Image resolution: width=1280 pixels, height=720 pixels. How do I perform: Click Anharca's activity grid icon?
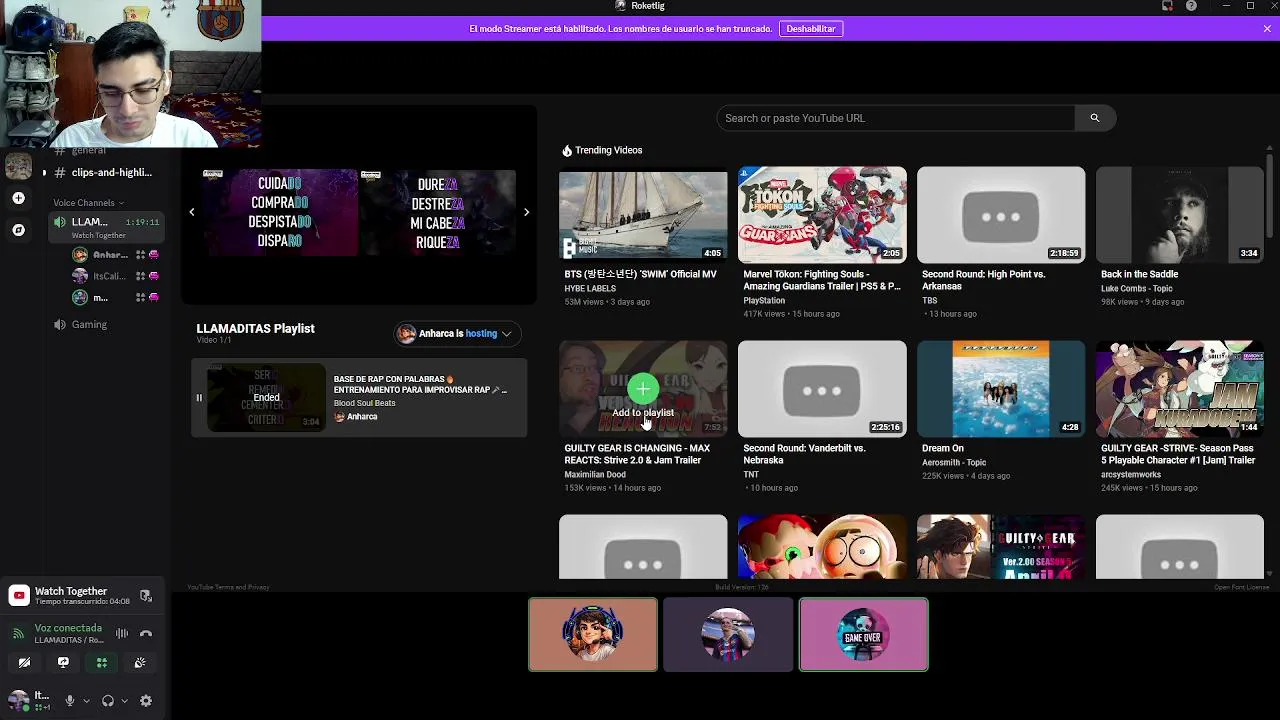click(x=140, y=255)
